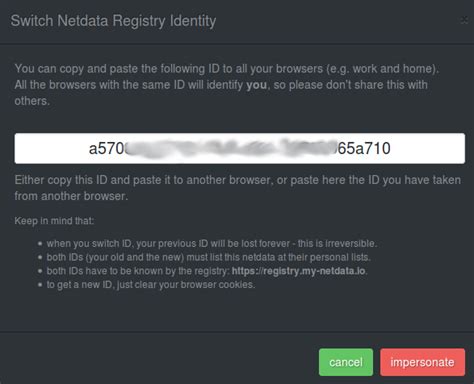Close the dialog with the X icon
The image size is (474, 384).
pos(464,20)
